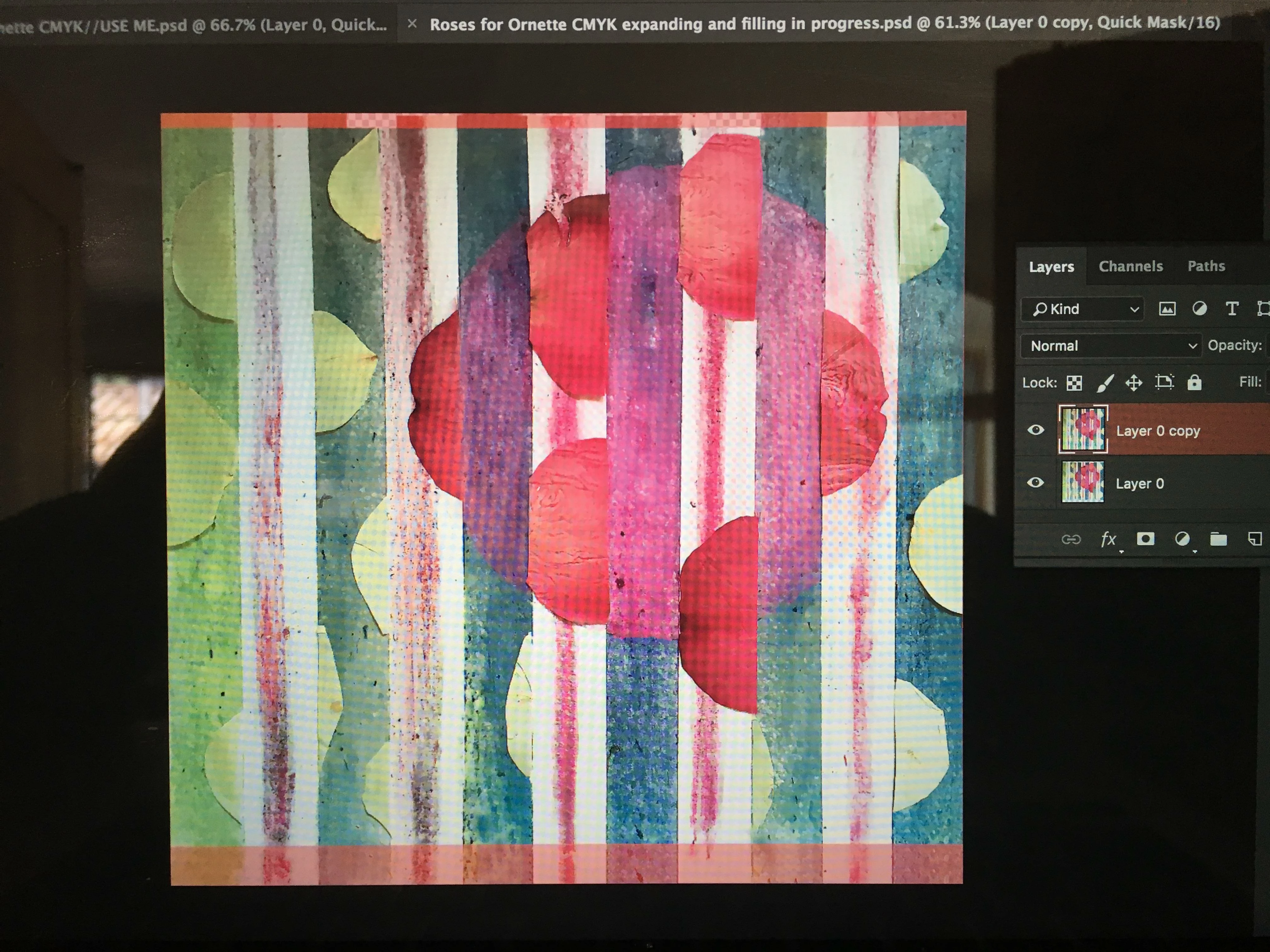The height and width of the screenshot is (952, 1270).
Task: Hide Layer 0 with eye icon
Action: [x=1035, y=483]
